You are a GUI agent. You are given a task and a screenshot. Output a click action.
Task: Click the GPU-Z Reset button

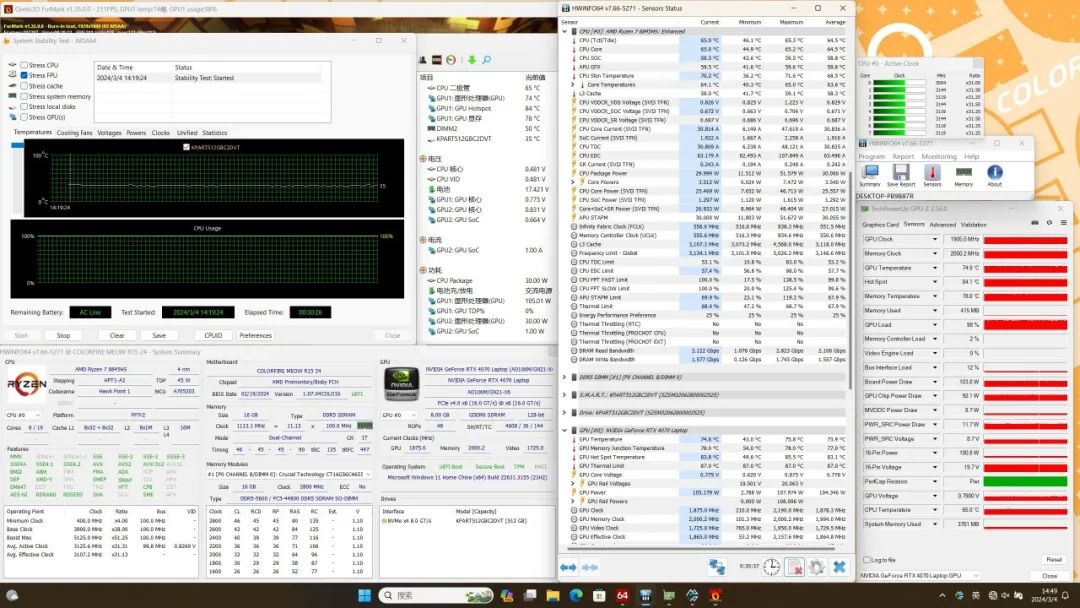point(1053,559)
